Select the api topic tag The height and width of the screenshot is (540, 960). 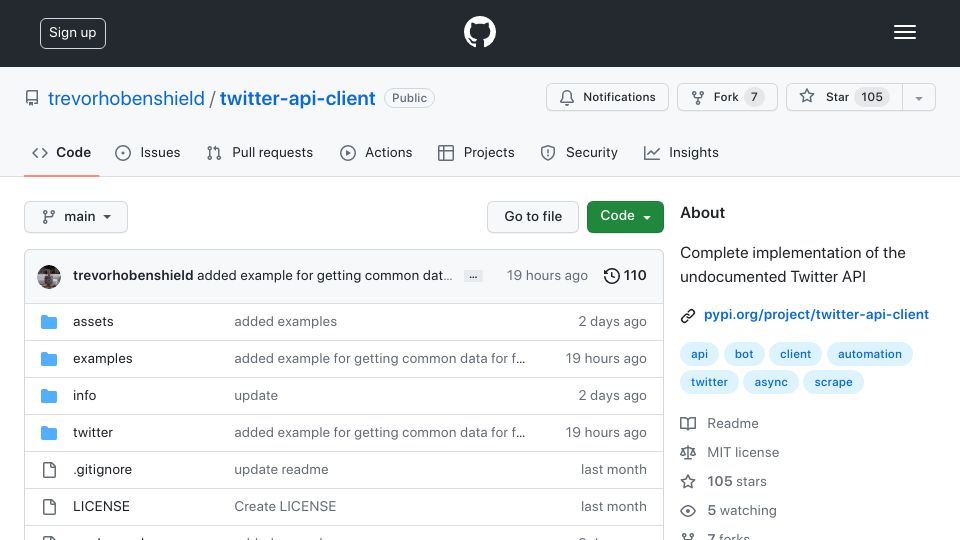[x=699, y=354]
